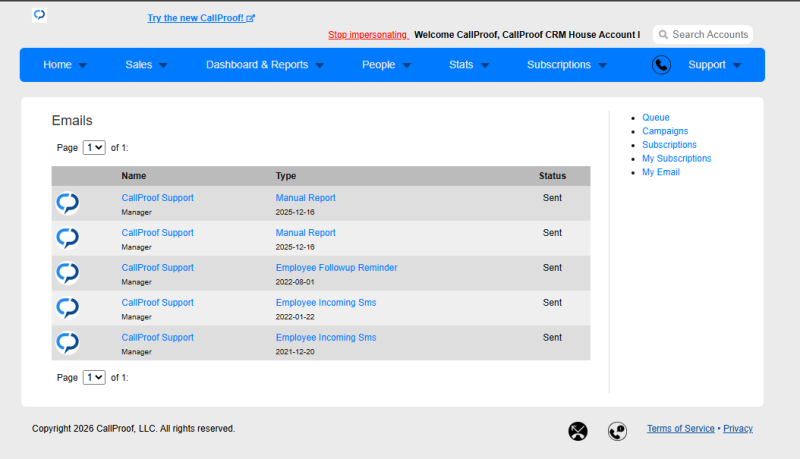The height and width of the screenshot is (459, 800).
Task: Click the Name column header
Action: pyautogui.click(x=134, y=176)
